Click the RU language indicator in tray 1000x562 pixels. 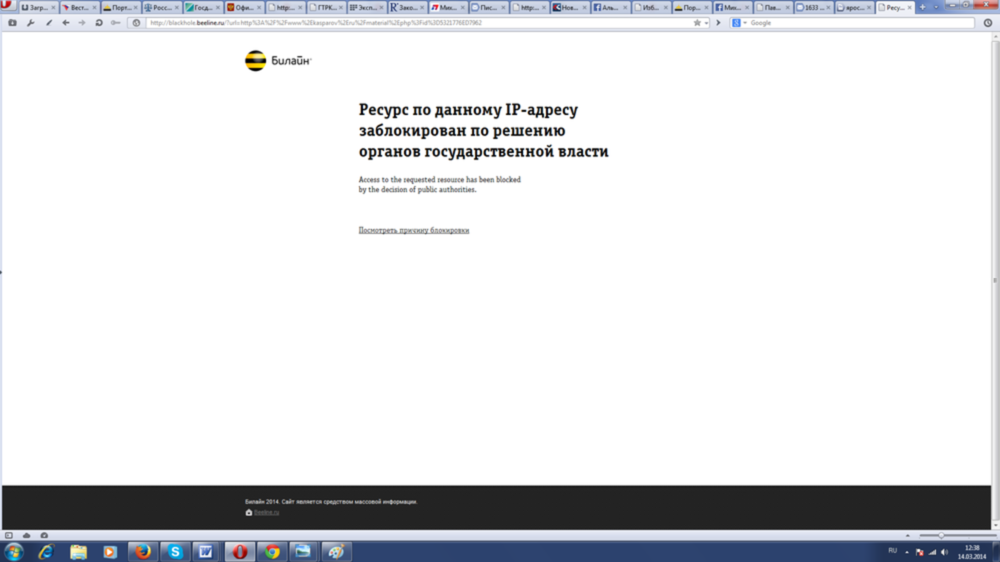(x=892, y=551)
